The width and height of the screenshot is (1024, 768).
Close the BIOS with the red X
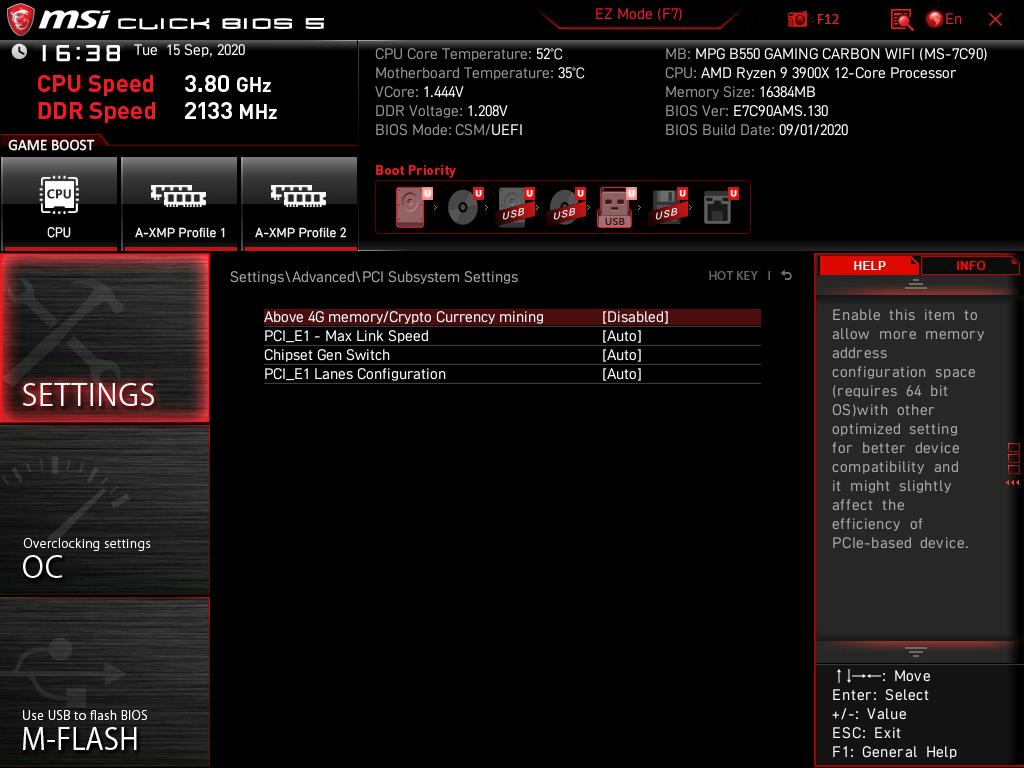pyautogui.click(x=995, y=20)
